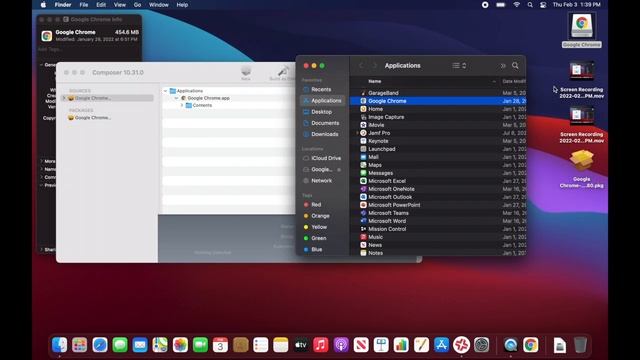Collapse the General section in Chrome Info window

pyautogui.click(x=41, y=64)
